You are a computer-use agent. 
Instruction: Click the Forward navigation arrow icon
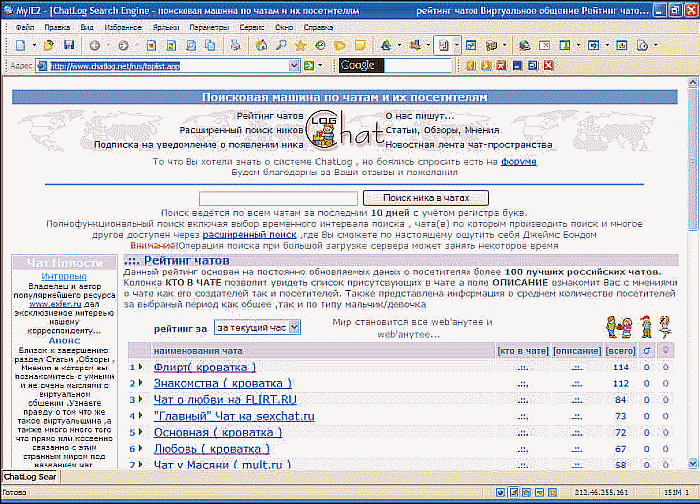(124, 46)
